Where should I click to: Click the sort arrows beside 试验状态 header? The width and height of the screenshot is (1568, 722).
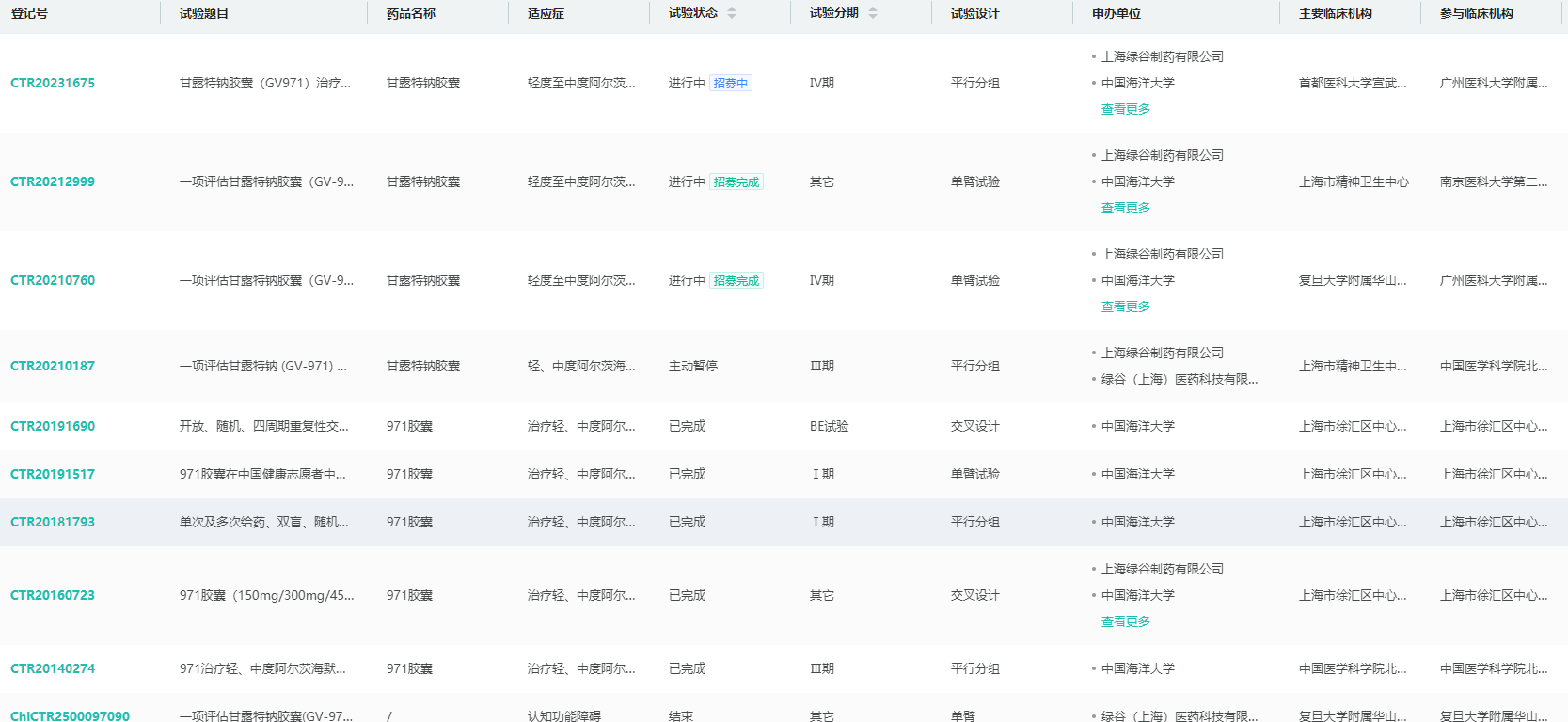[x=732, y=13]
